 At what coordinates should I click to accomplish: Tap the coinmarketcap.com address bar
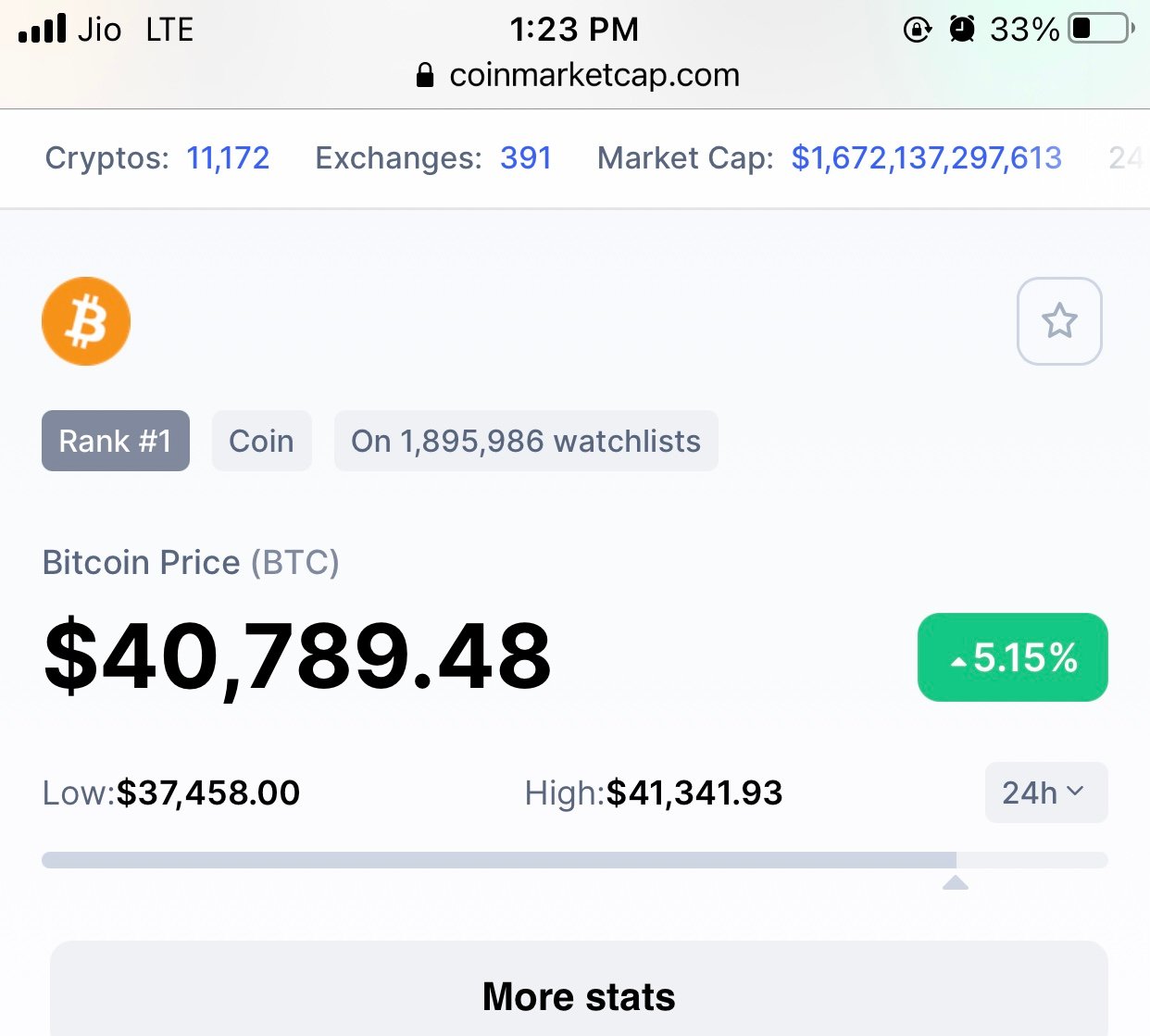[x=578, y=75]
